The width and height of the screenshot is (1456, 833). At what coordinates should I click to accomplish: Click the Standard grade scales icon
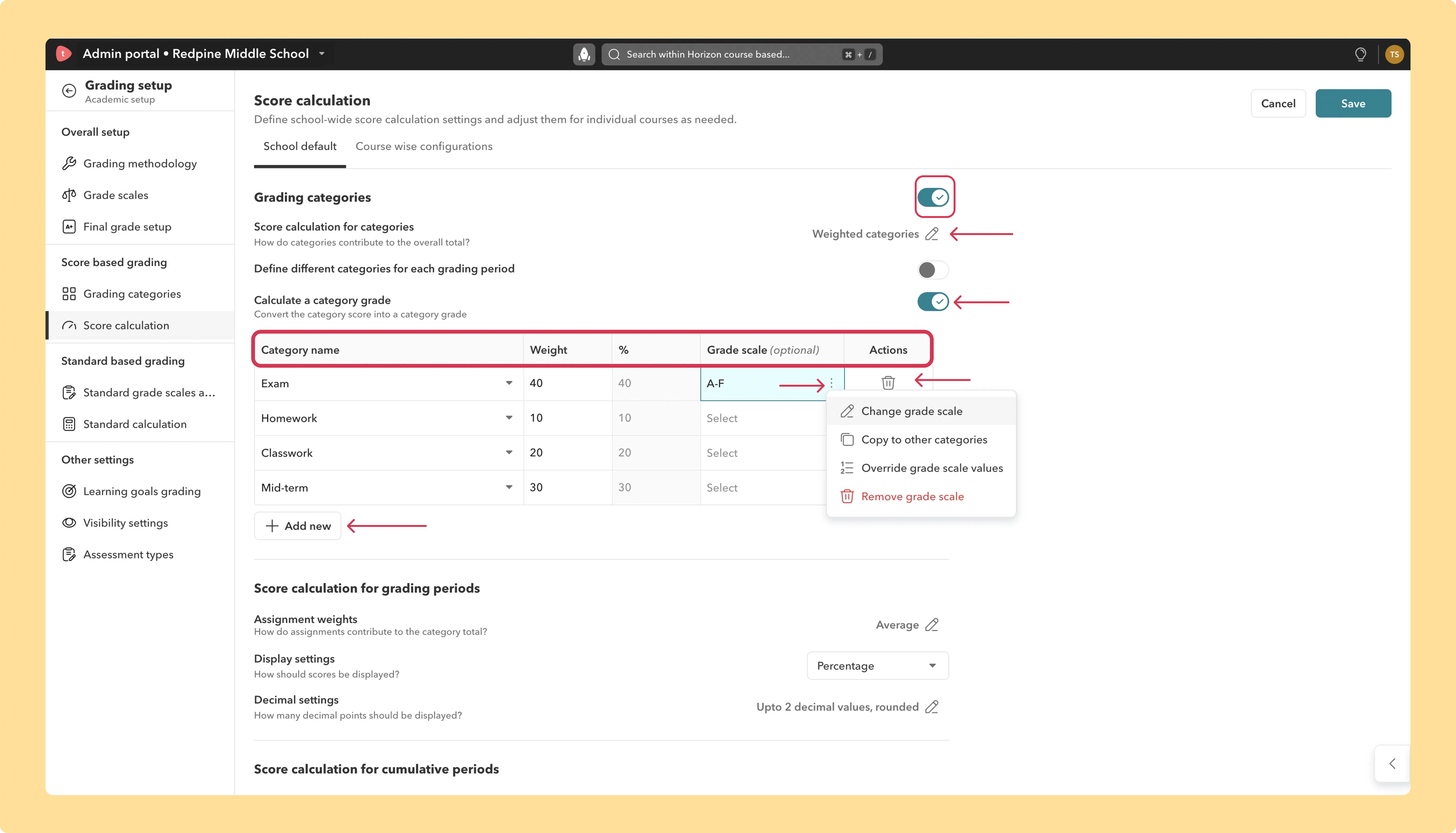69,393
